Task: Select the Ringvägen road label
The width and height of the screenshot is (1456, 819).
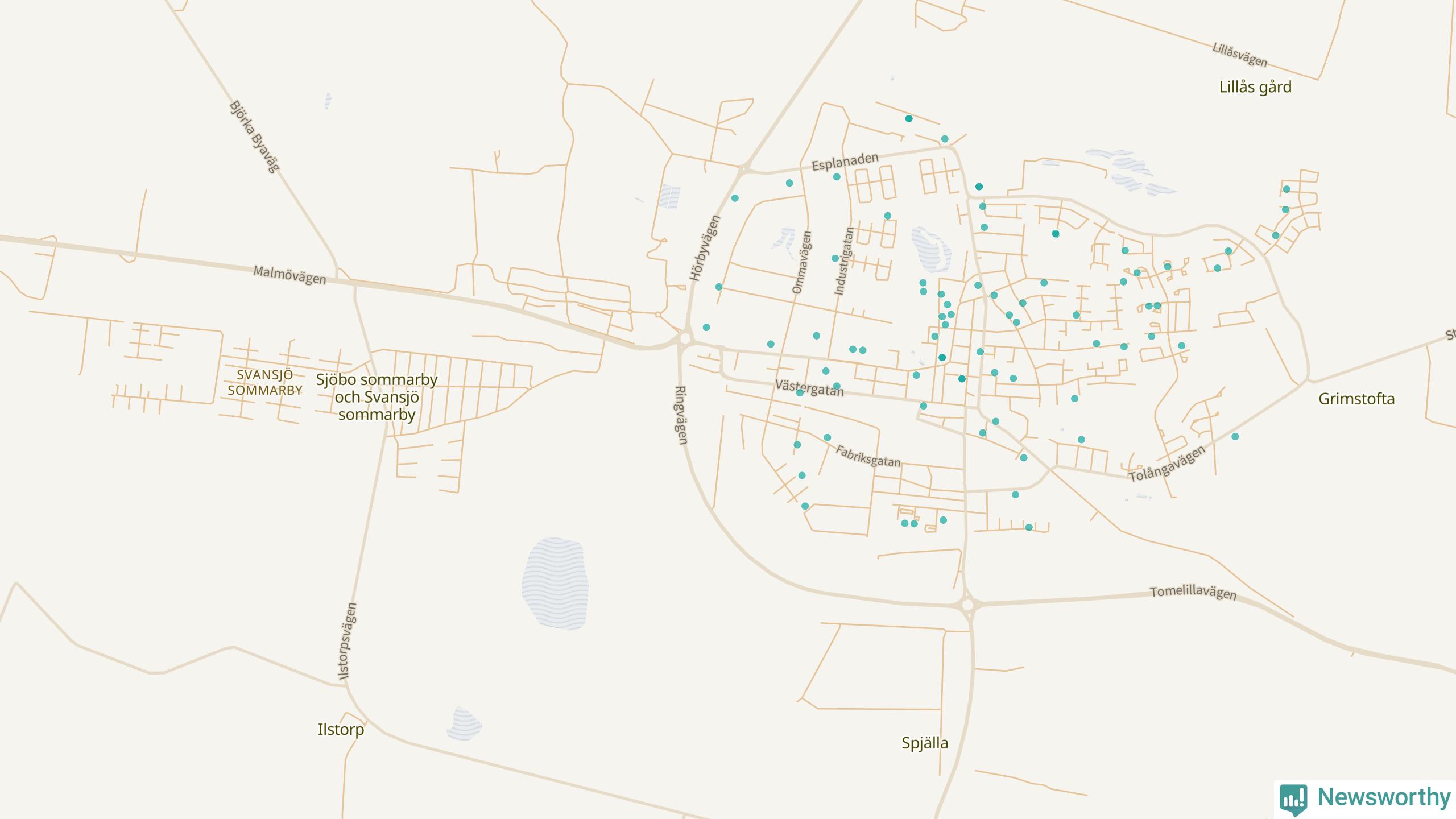Action: [x=681, y=415]
